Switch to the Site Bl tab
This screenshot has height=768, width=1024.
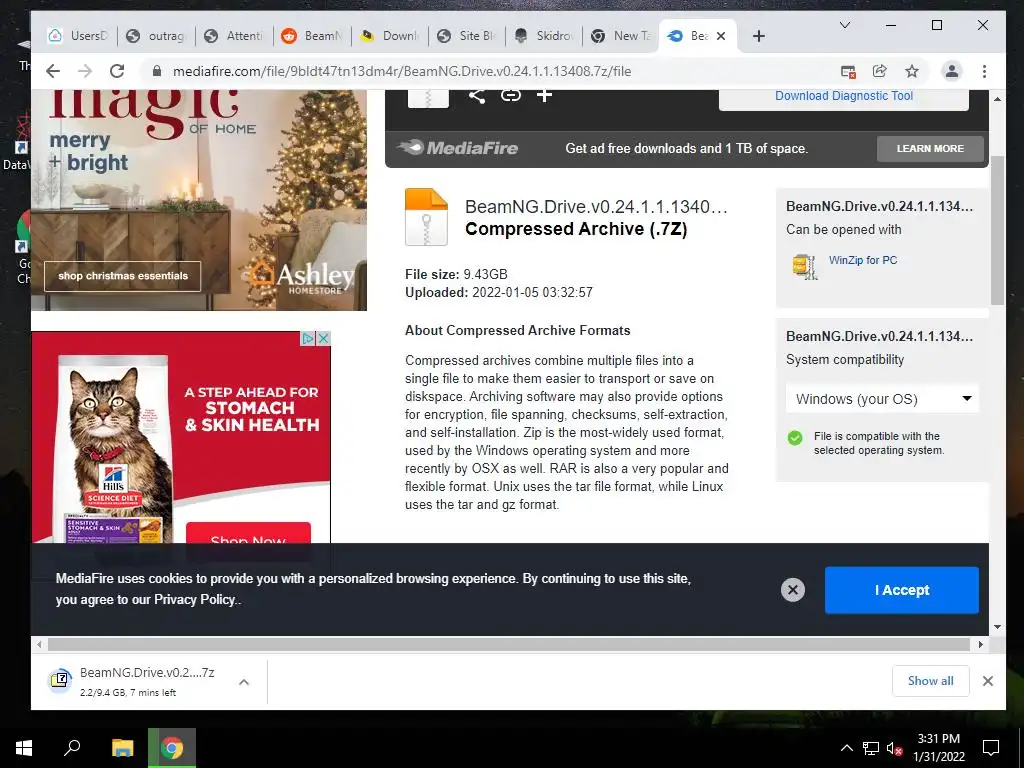click(x=468, y=36)
